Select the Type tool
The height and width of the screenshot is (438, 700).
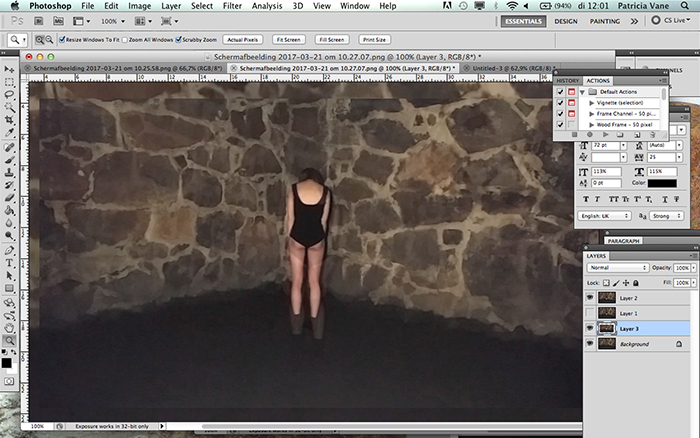(9, 263)
